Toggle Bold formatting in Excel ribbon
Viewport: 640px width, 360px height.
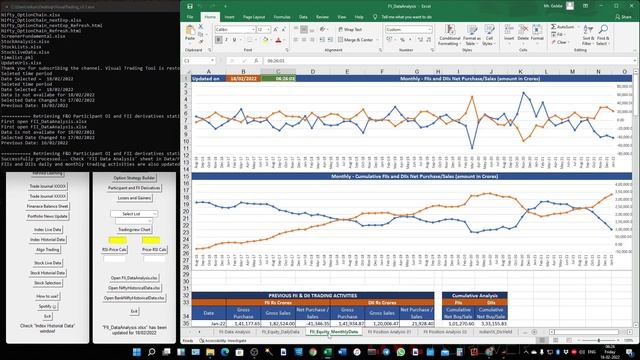coord(219,40)
